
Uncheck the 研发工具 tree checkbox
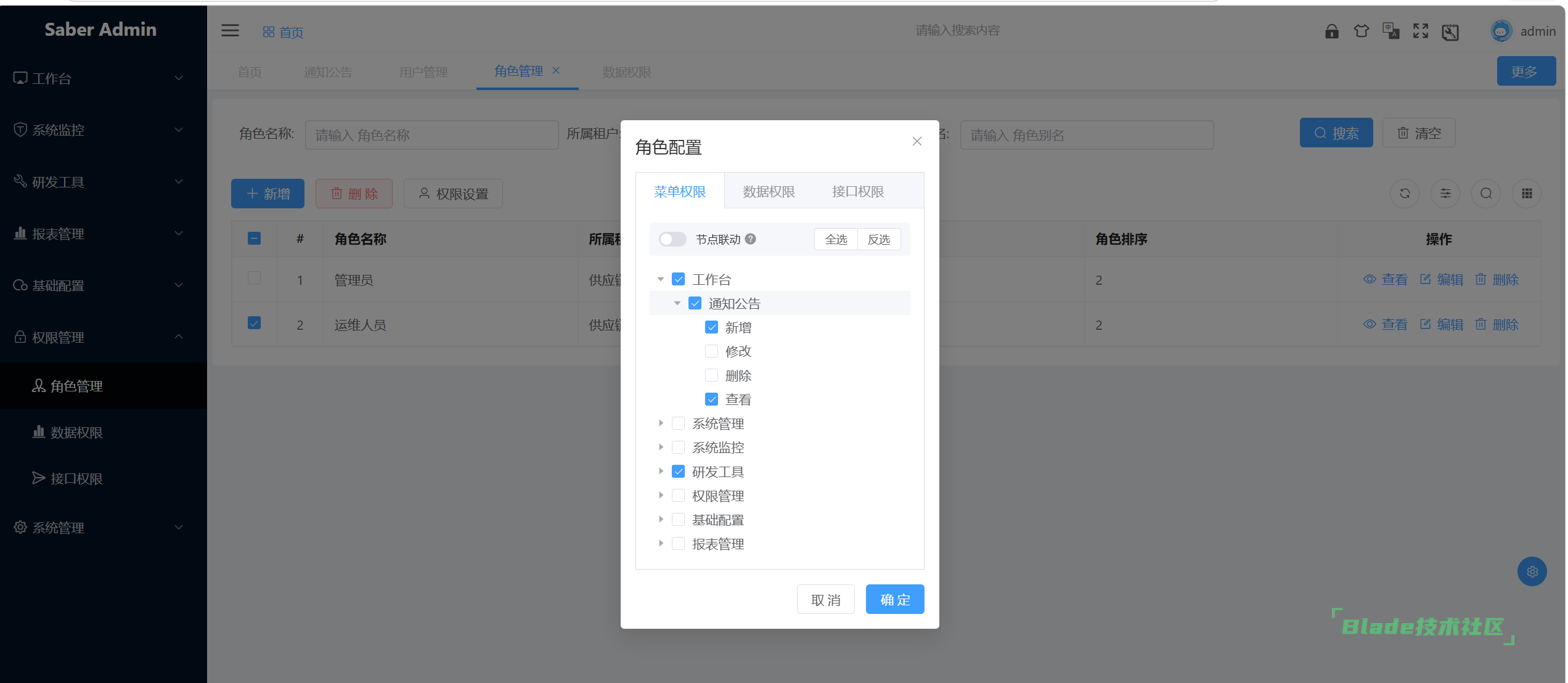pyautogui.click(x=678, y=472)
